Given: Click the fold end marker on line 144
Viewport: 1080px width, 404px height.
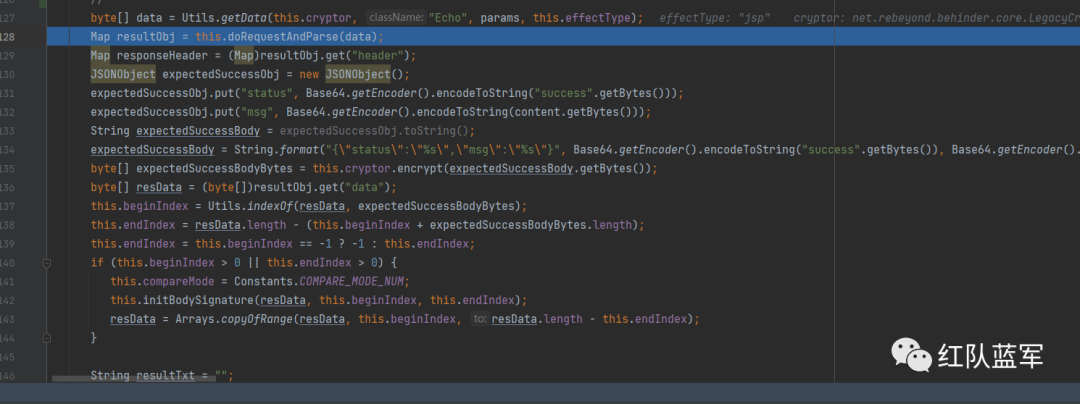Looking at the screenshot, I should [47, 338].
